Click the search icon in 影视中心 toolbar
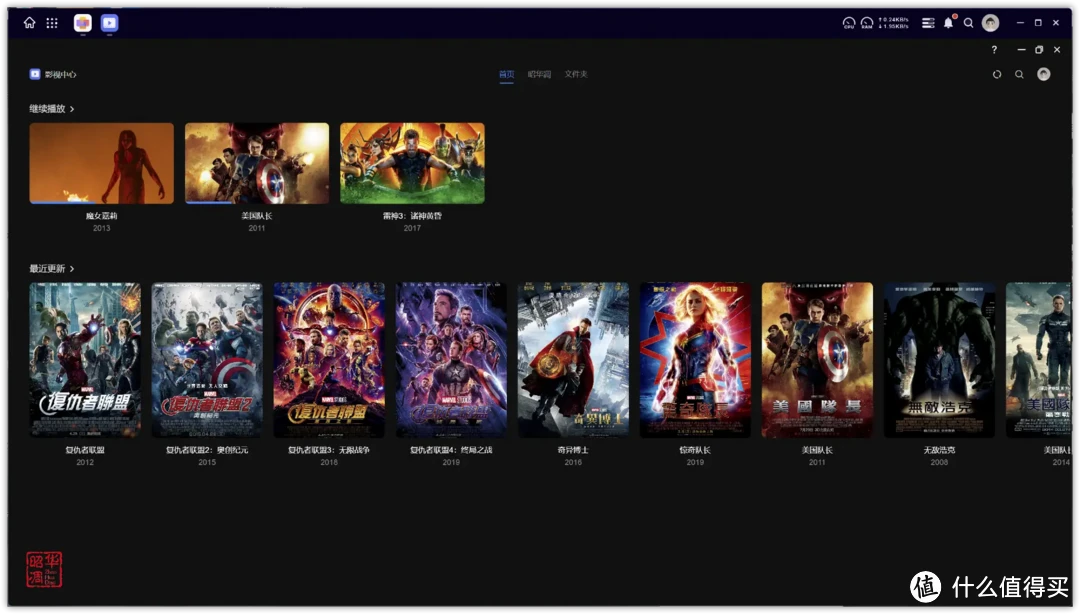This screenshot has width=1080, height=614. [x=1019, y=74]
